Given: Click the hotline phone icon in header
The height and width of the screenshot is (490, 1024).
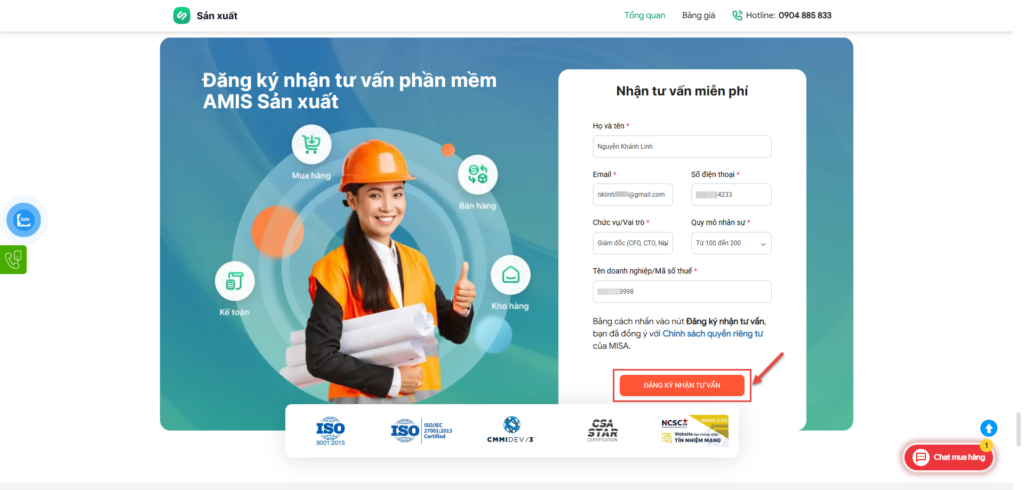Looking at the screenshot, I should click(x=737, y=15).
